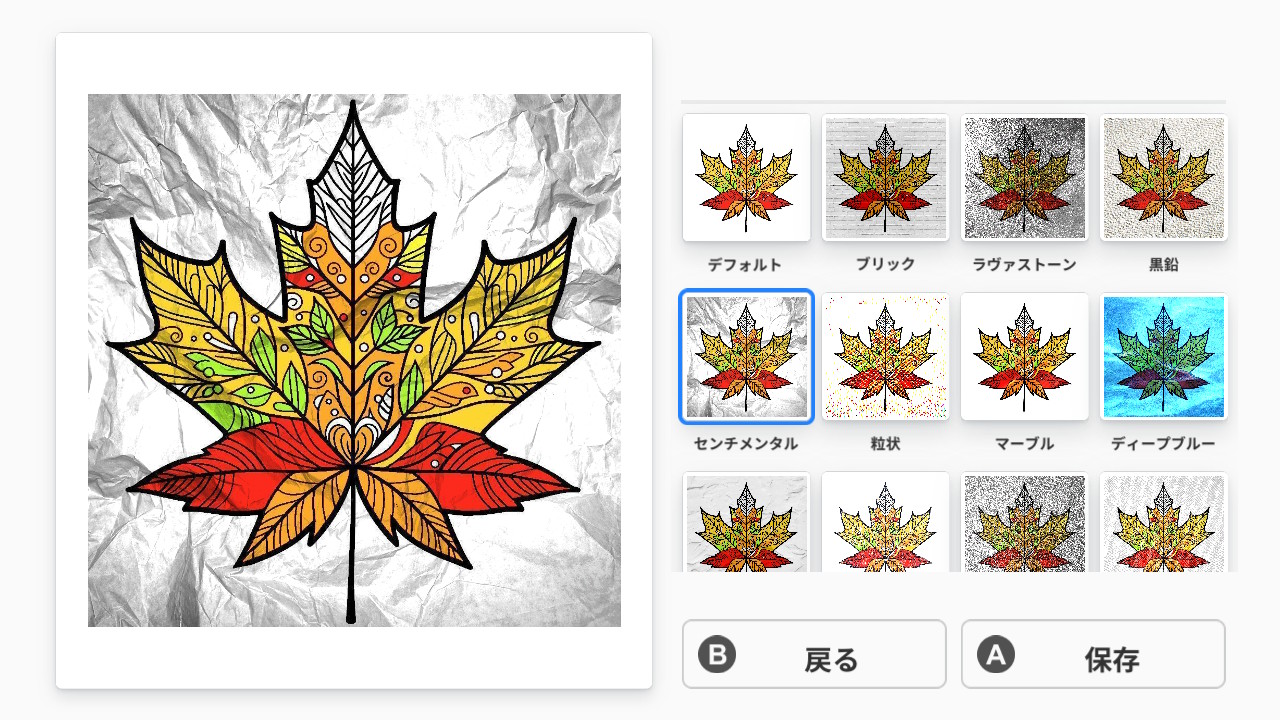1280x720 pixels.
Task: Click the B icon on 戻る button
Action: (716, 654)
